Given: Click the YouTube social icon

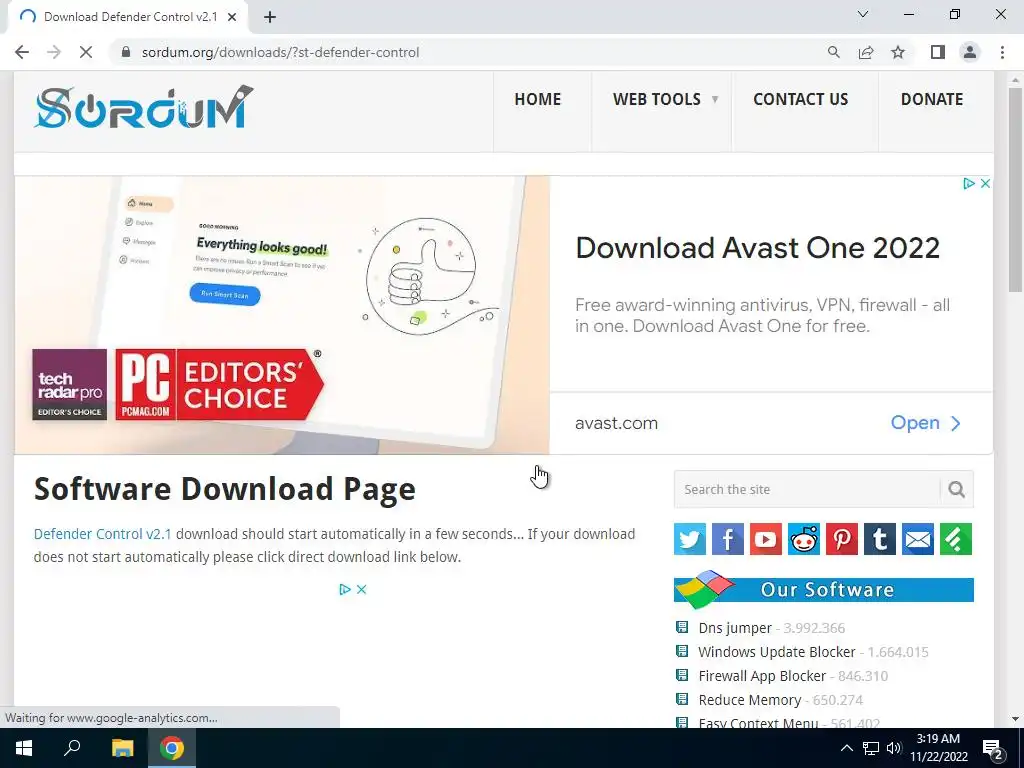Looking at the screenshot, I should [765, 539].
